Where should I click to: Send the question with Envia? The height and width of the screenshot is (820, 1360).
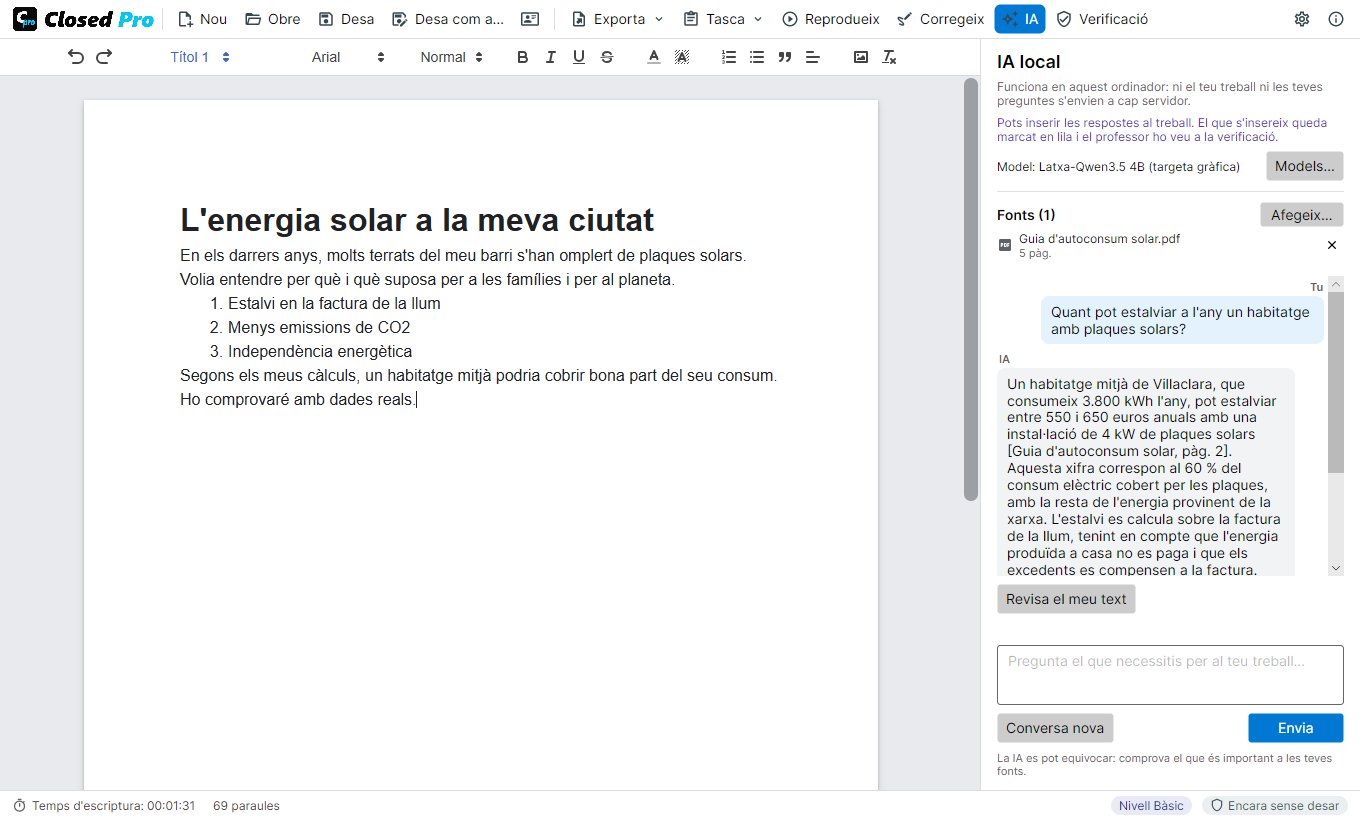tap(1295, 728)
